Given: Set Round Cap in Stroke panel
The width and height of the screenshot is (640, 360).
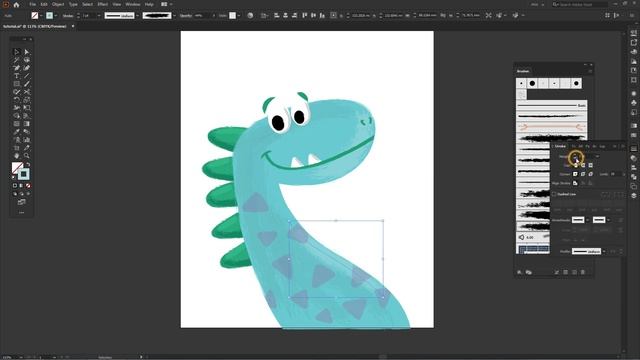Looking at the screenshot, I should coord(583,165).
